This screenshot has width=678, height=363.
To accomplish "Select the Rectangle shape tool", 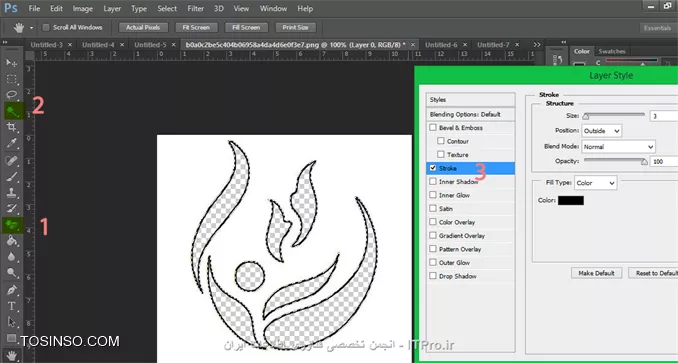I will pyautogui.click(x=11, y=338).
